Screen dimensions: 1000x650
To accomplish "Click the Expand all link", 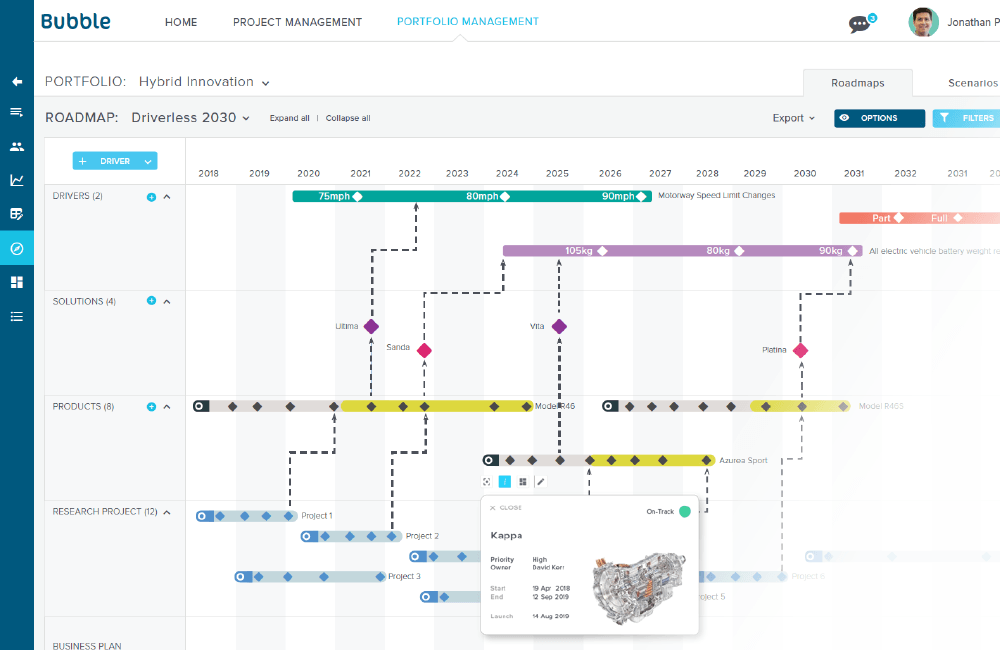I will [x=290, y=118].
